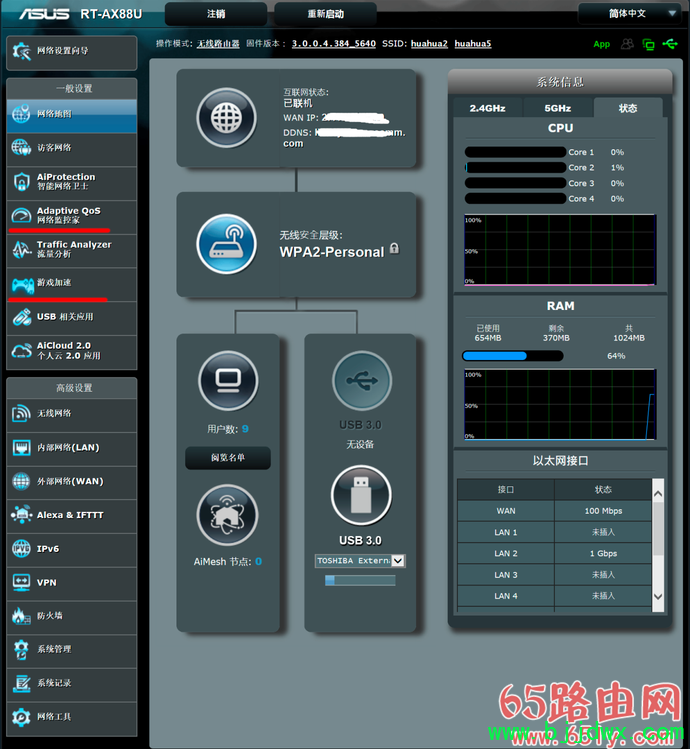690x749 pixels.
Task: Click the RAM usage progress bar
Action: point(513,356)
